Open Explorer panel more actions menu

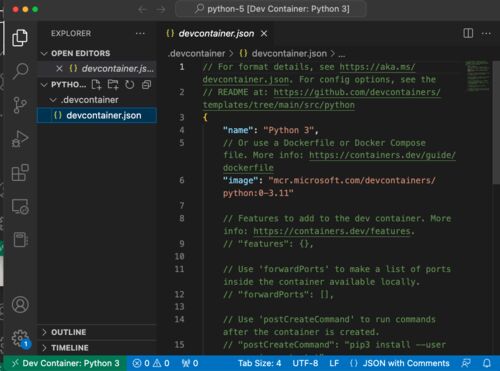(x=140, y=34)
